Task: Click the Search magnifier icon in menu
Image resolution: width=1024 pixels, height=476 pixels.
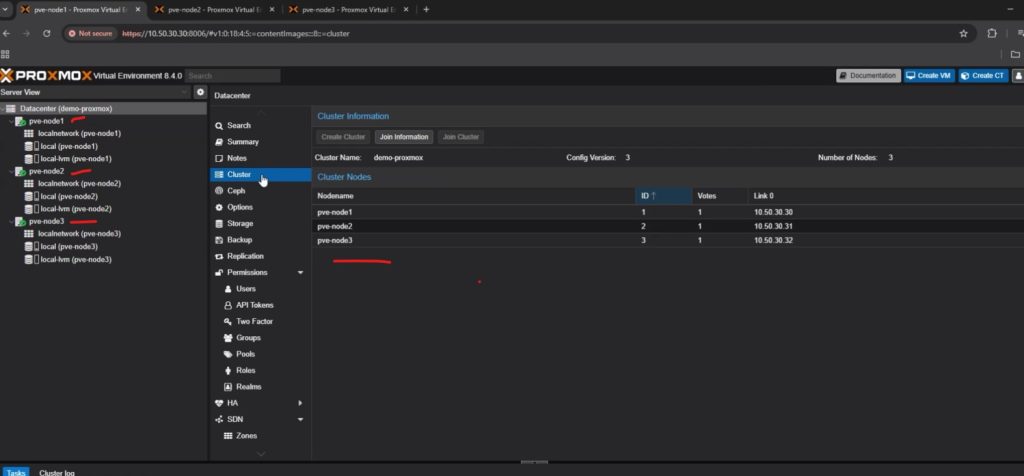Action: click(x=219, y=125)
